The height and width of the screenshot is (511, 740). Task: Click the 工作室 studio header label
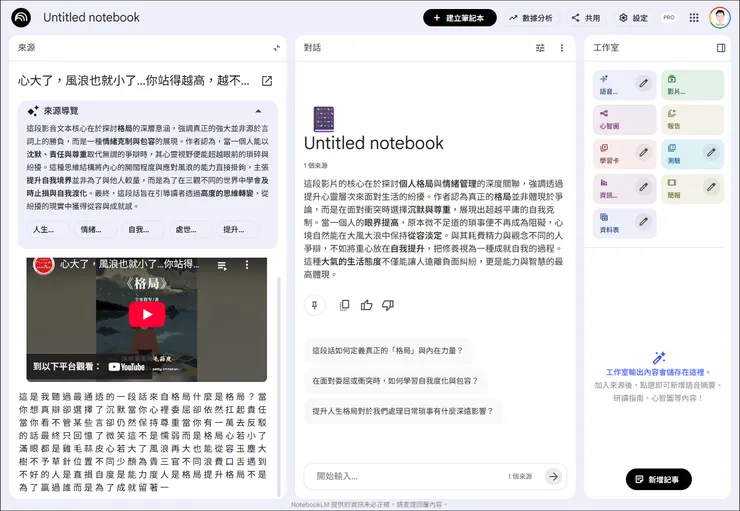(606, 48)
